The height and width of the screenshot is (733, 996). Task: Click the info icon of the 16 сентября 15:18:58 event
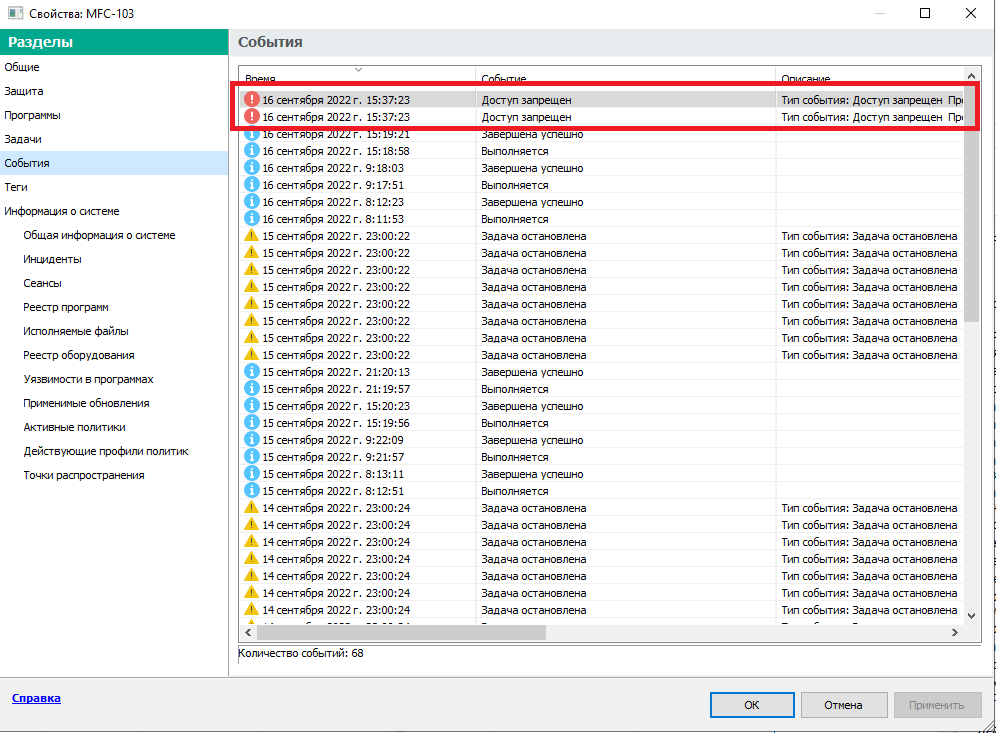[x=252, y=151]
